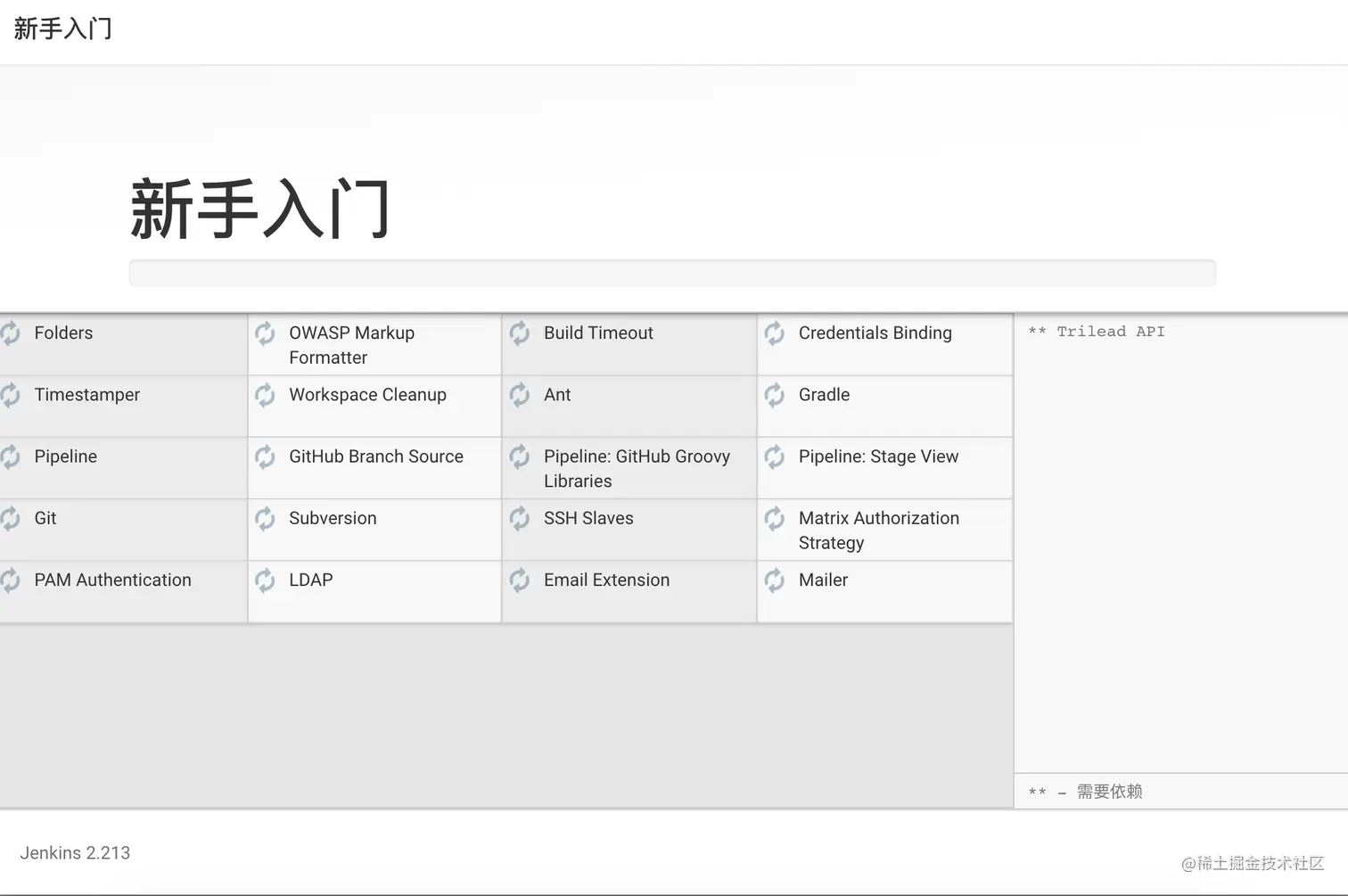The width and height of the screenshot is (1348, 896).
Task: Click the Gradle plugin spinner icon
Action: coord(774,395)
